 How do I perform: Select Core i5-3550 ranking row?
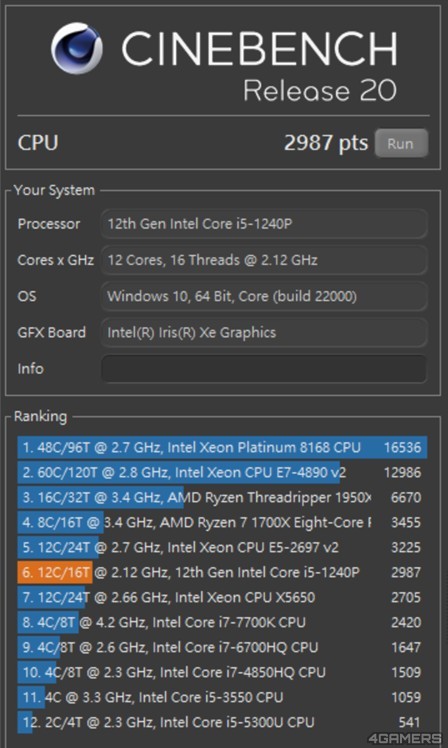click(x=222, y=697)
